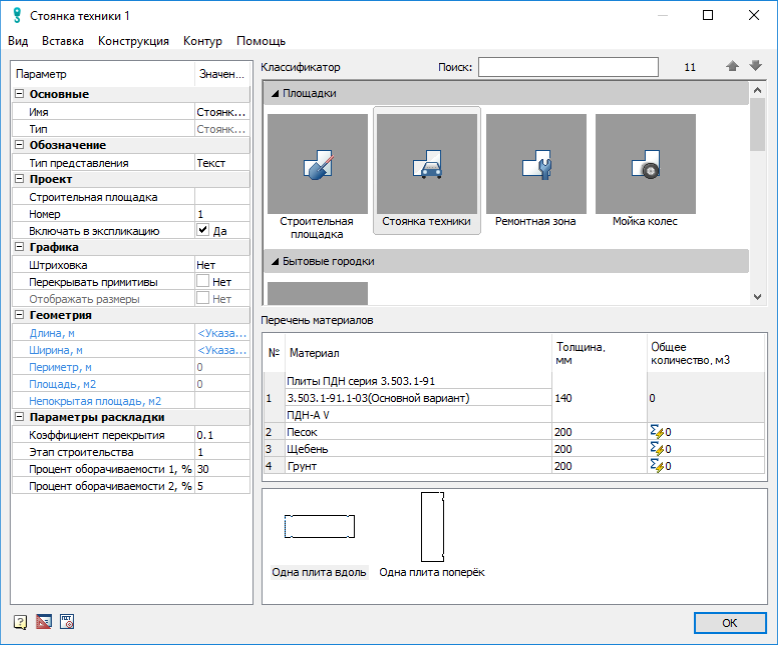Collapse the Обозначение property group
779x646 pixels.
point(19,145)
